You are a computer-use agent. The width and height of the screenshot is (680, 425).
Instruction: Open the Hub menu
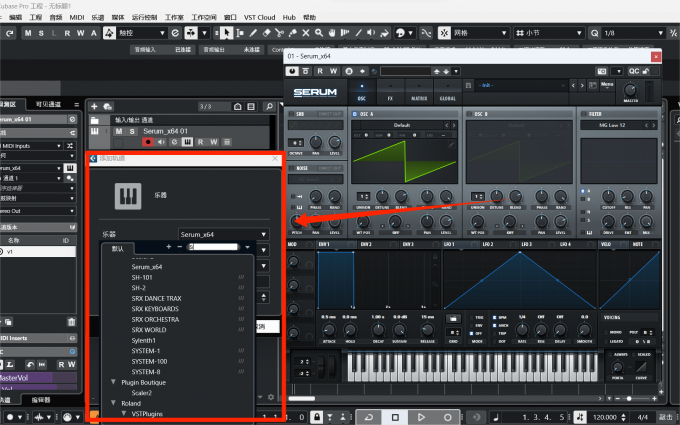(289, 17)
